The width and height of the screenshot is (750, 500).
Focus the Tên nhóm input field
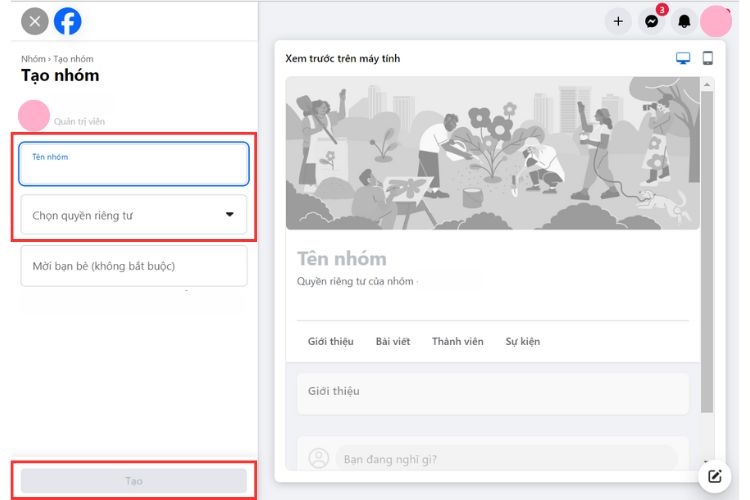134,164
